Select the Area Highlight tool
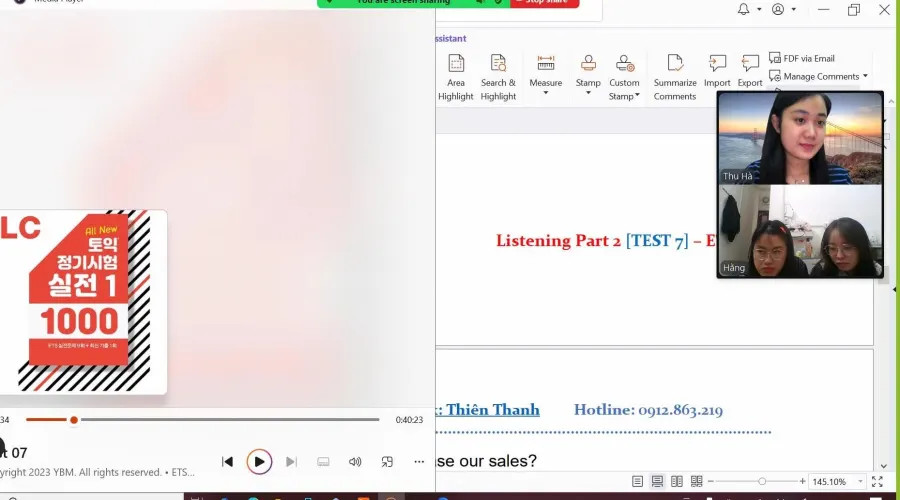The height and width of the screenshot is (500, 900). click(x=456, y=78)
